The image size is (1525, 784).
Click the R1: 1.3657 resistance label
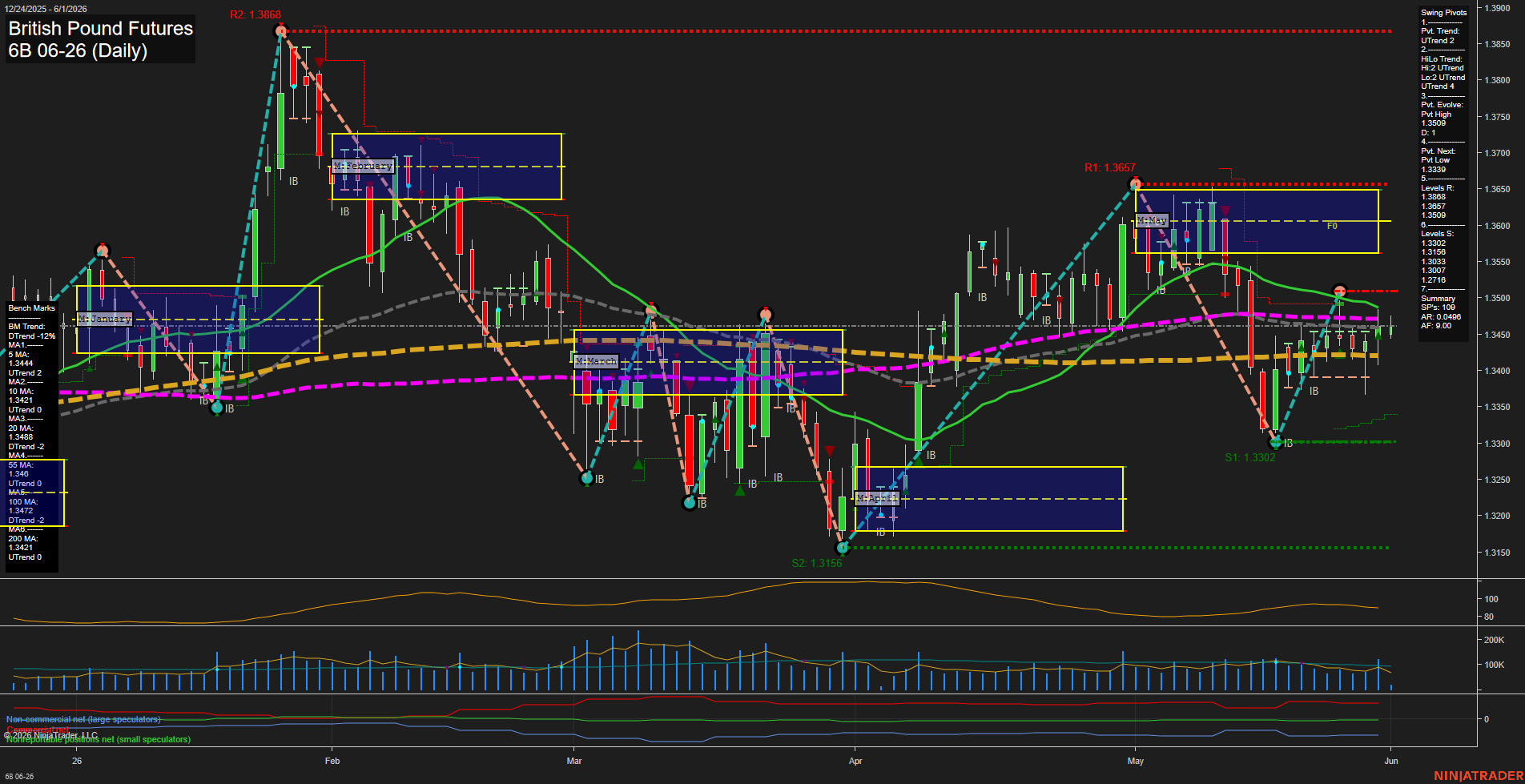point(1109,167)
